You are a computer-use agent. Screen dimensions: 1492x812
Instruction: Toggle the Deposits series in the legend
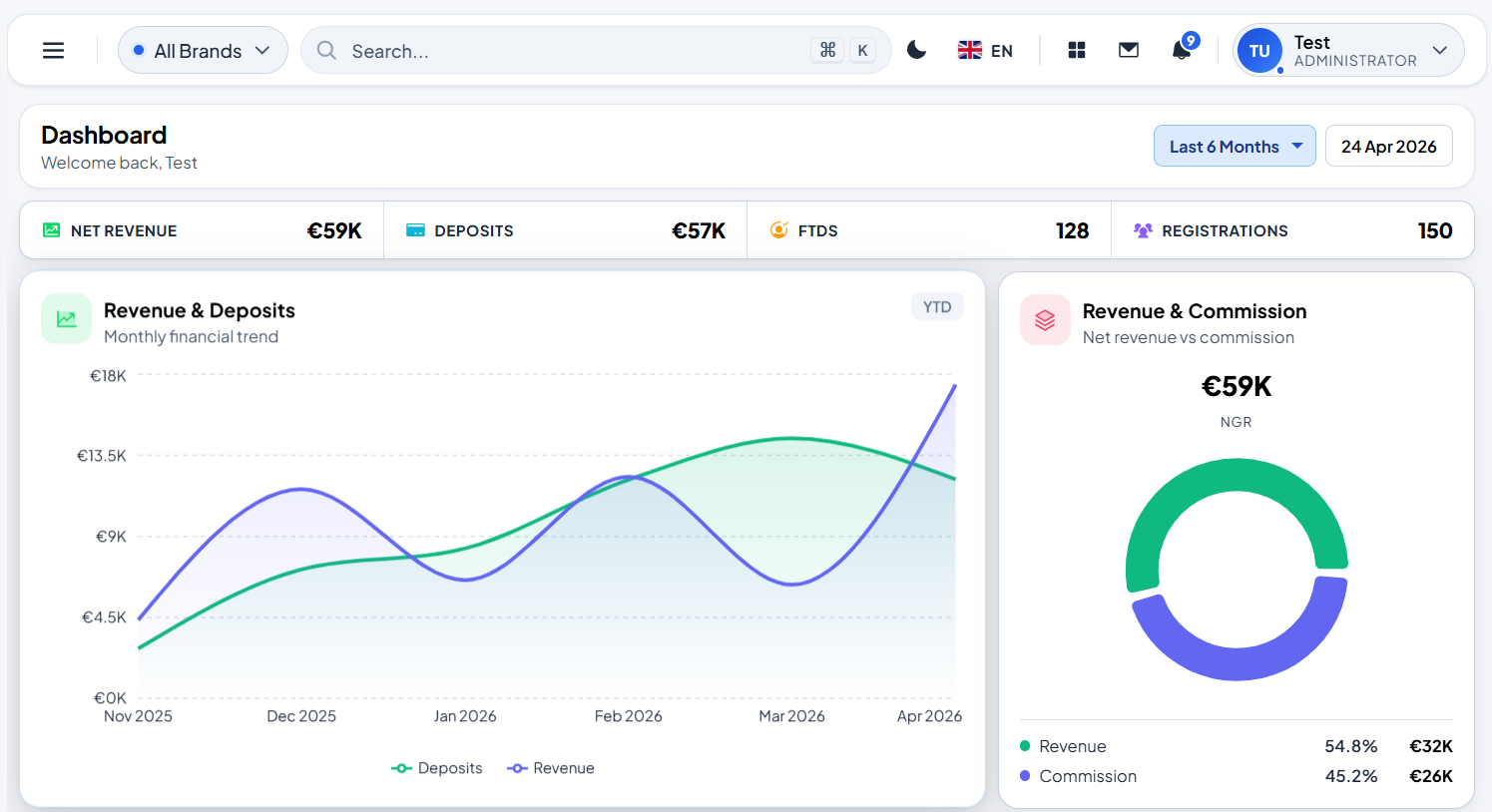[x=437, y=767]
